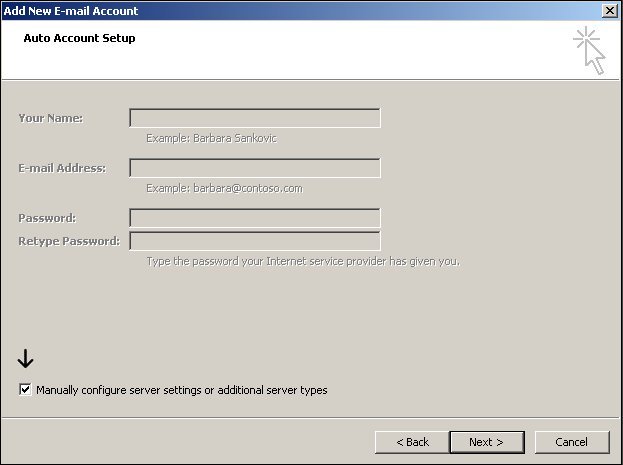
Task: Click the wizard cursor icon in header
Action: (x=589, y=50)
